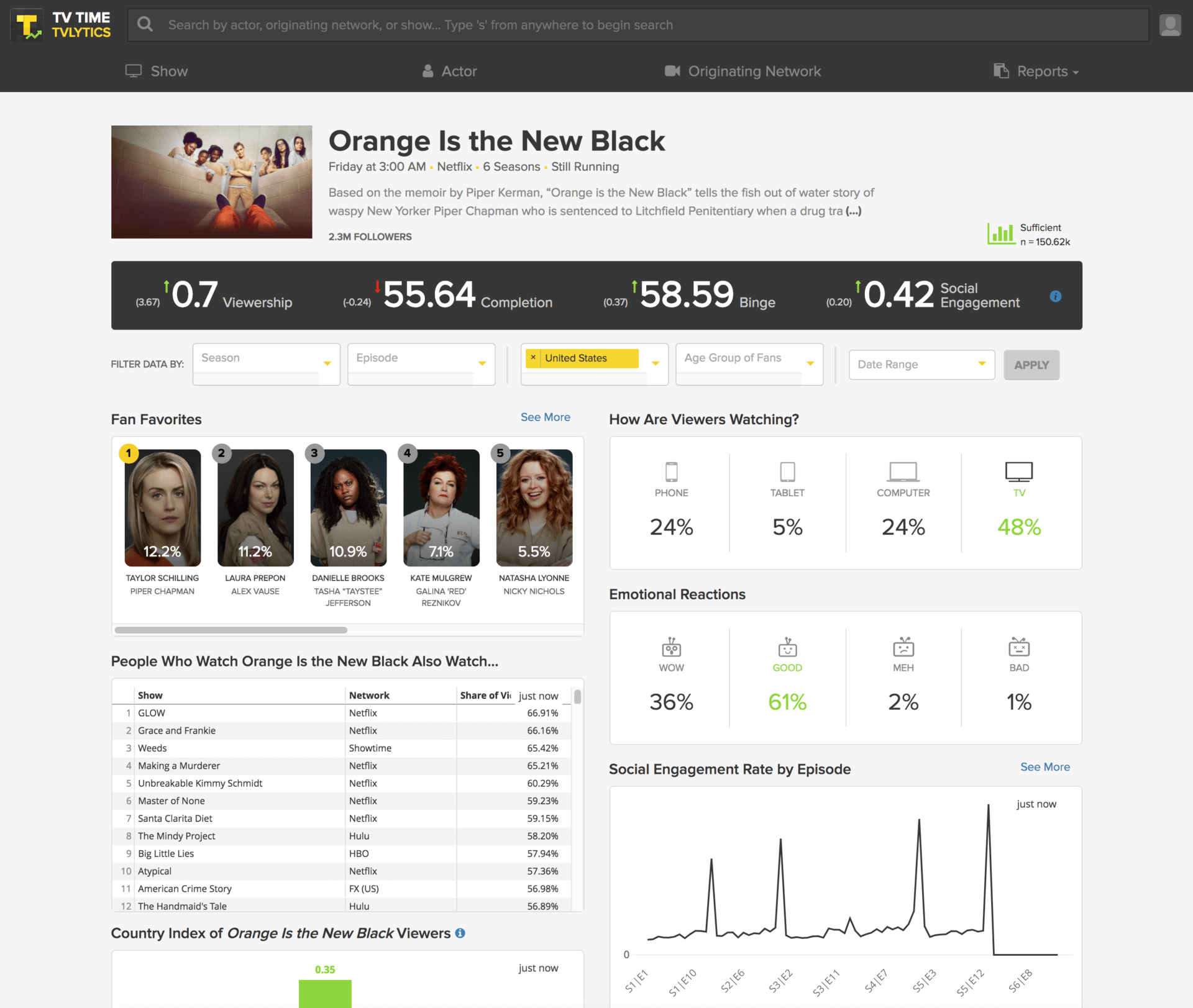Image resolution: width=1193 pixels, height=1008 pixels.
Task: Click the Also Watch table vertical scrollbar
Action: [578, 697]
